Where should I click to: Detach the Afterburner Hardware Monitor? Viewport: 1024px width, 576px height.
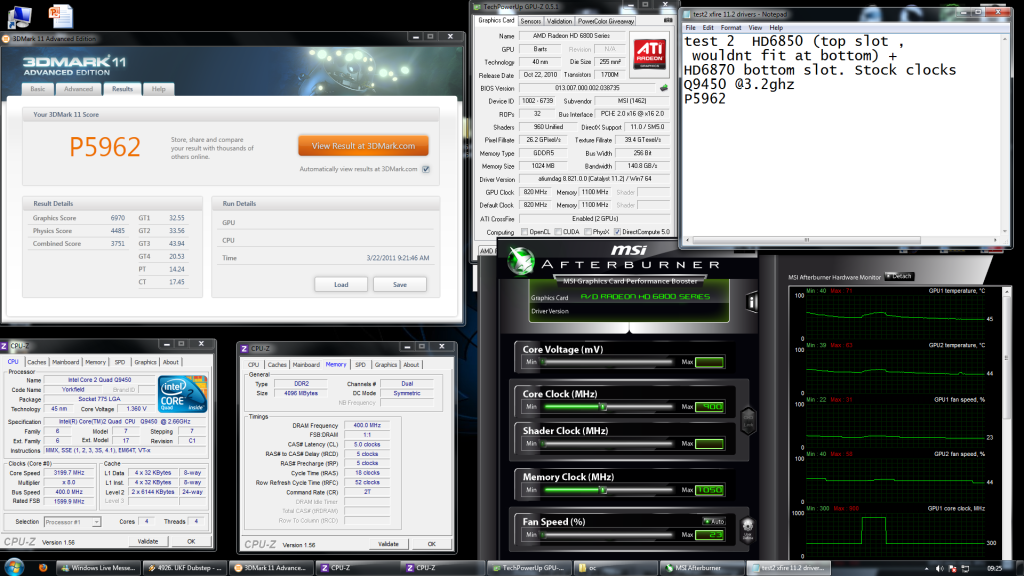(x=899, y=277)
